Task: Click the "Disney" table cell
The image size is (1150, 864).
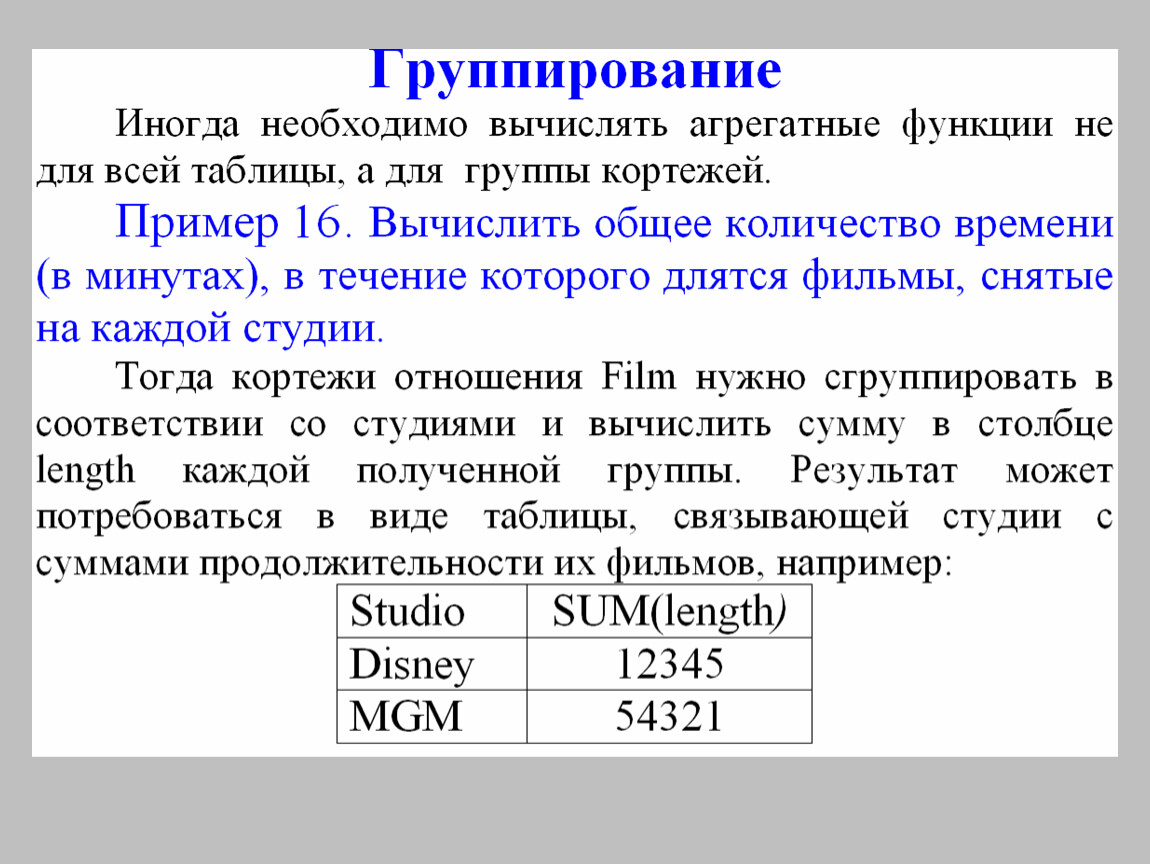Action: tap(412, 665)
